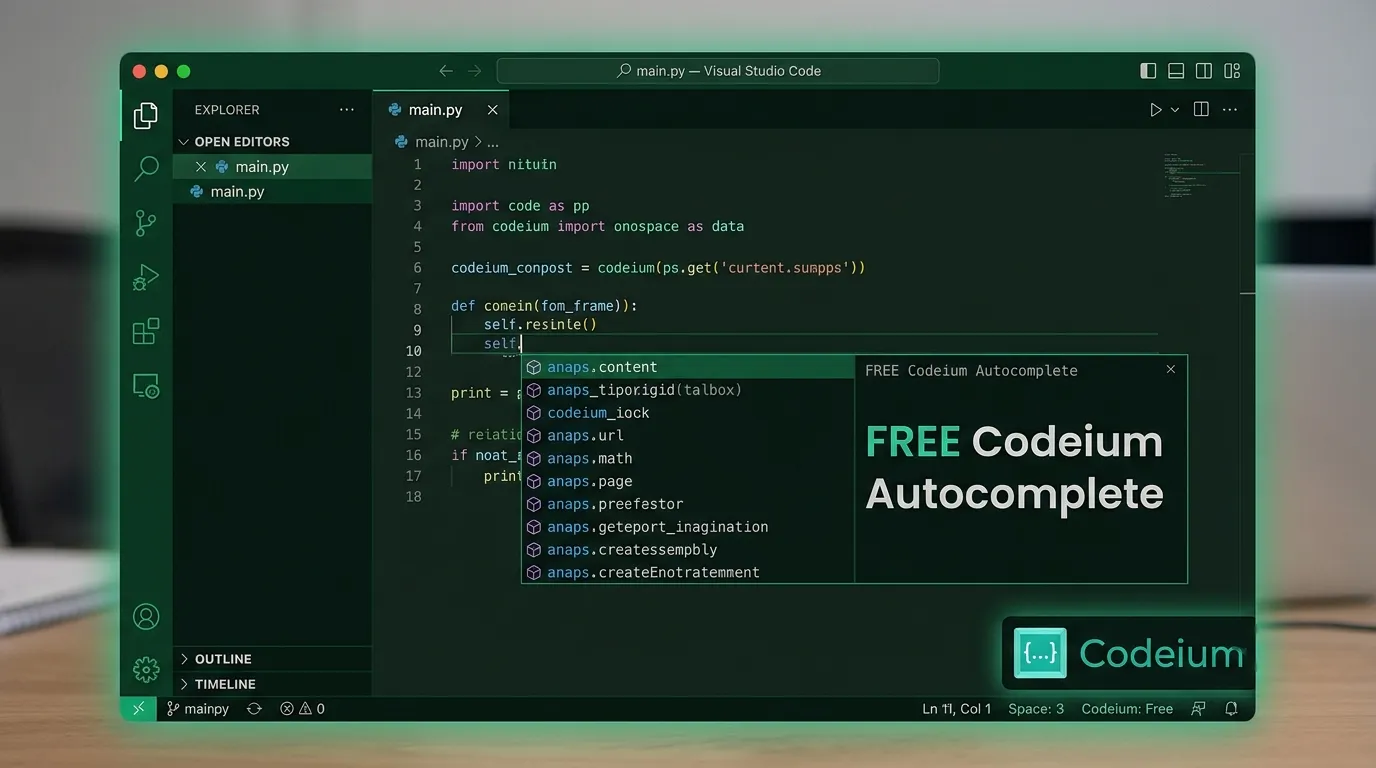The height and width of the screenshot is (768, 1376).
Task: Split the editor to the right
Action: (1201, 109)
